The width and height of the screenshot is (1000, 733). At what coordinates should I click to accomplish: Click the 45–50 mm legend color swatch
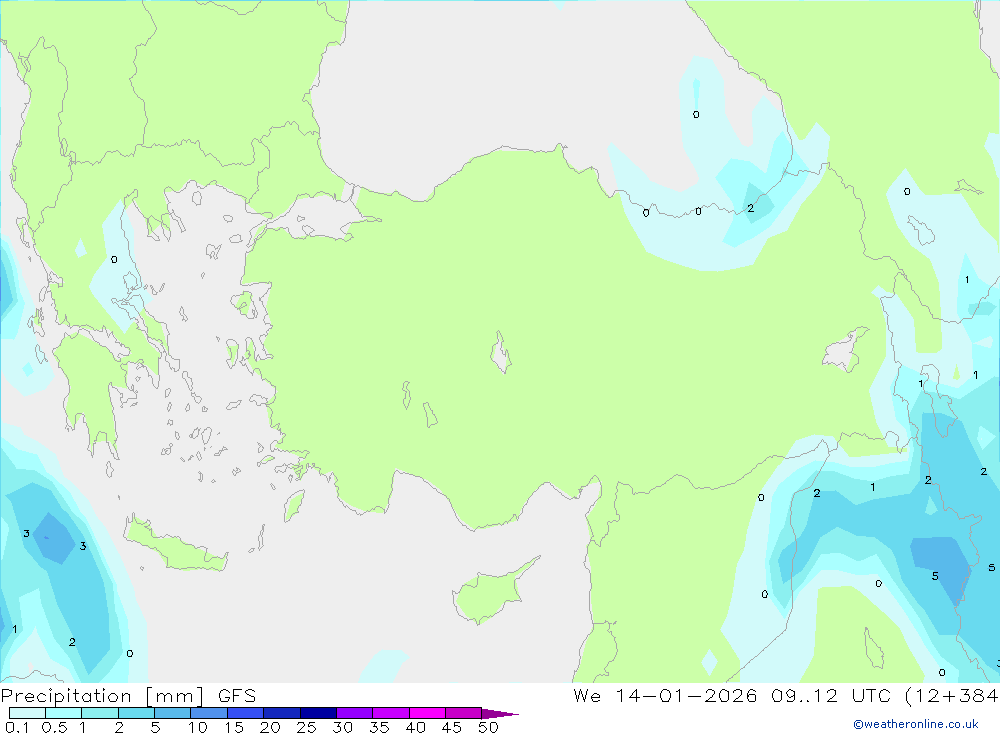(x=464, y=713)
